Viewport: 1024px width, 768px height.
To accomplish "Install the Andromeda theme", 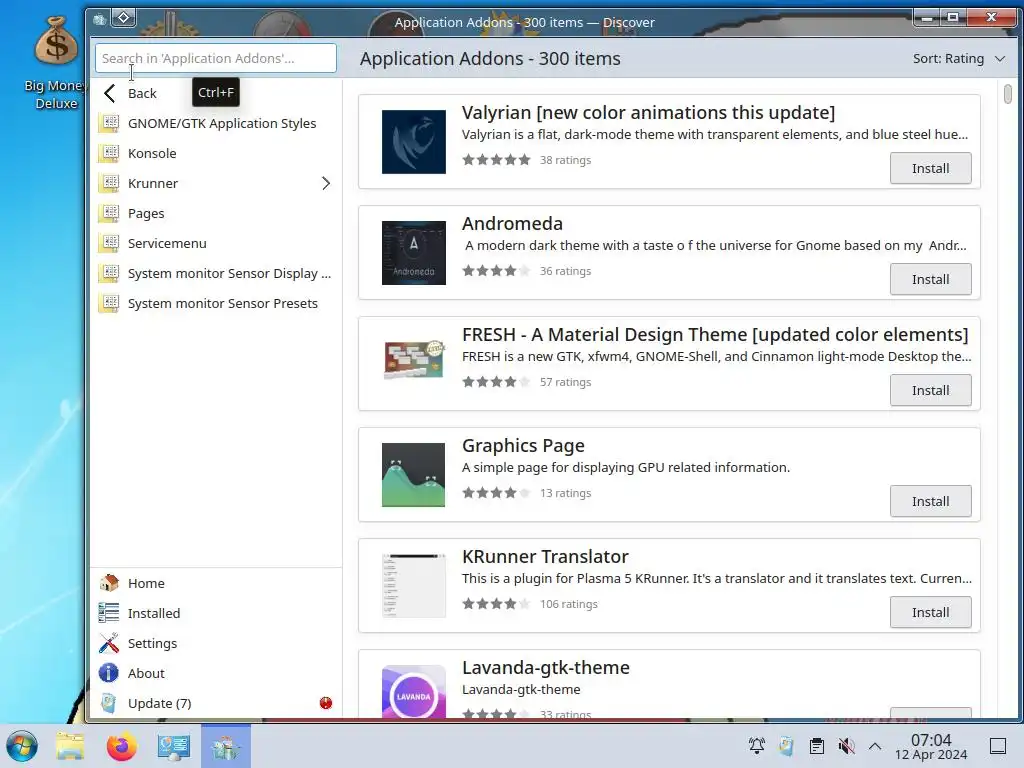I will click(x=930, y=279).
